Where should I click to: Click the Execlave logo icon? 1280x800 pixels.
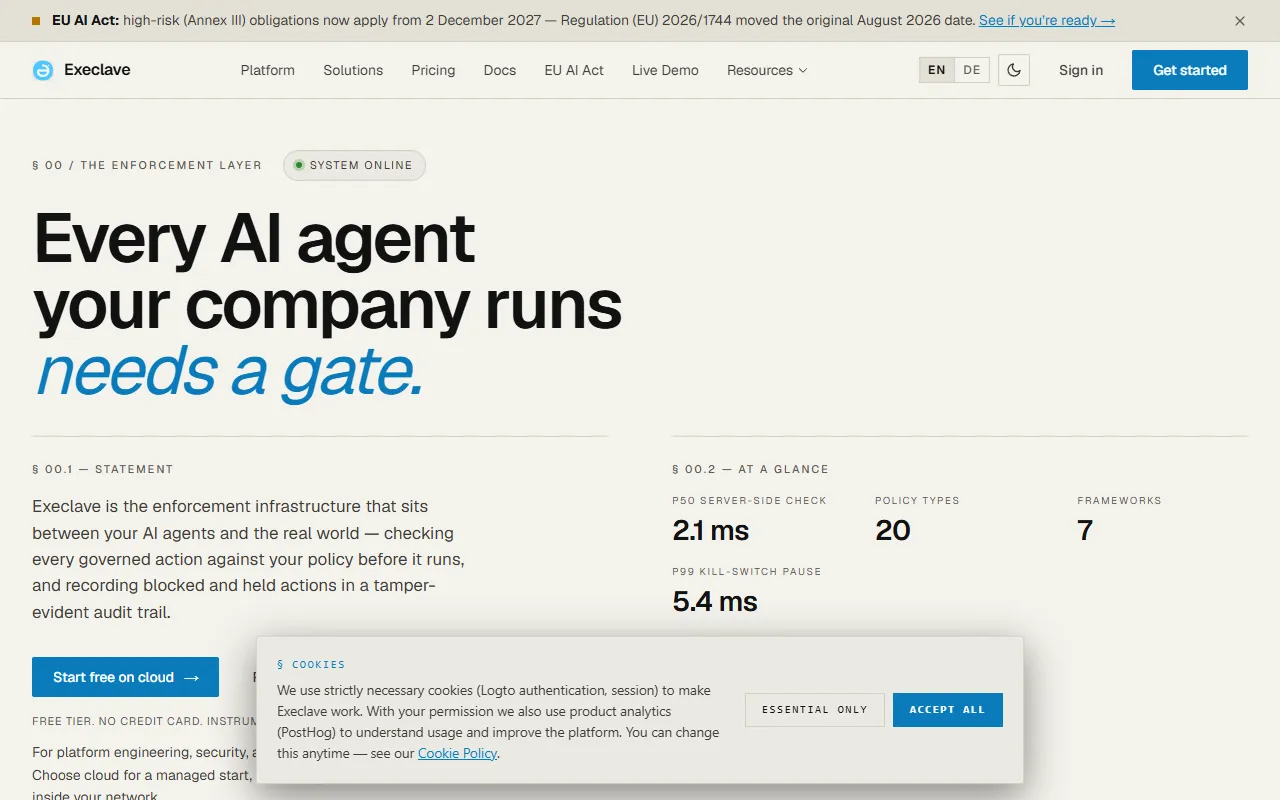[x=43, y=70]
